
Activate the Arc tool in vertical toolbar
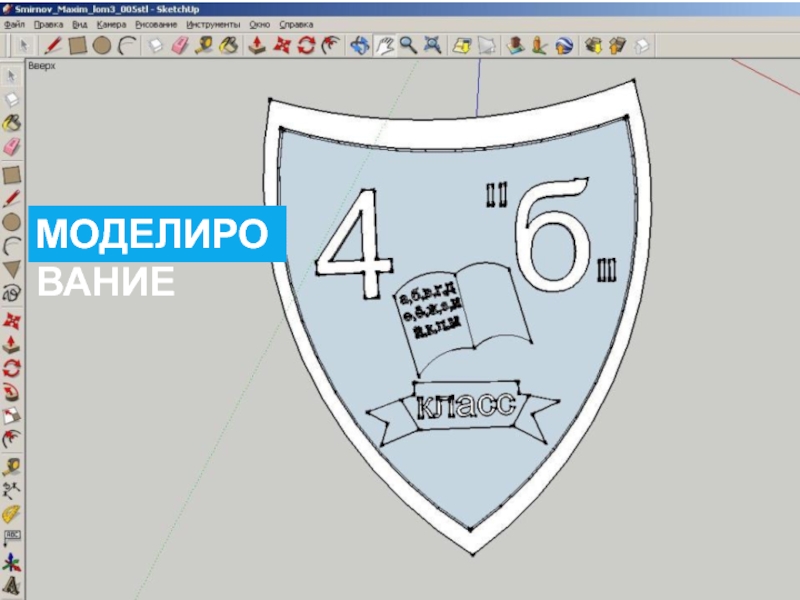[x=12, y=246]
